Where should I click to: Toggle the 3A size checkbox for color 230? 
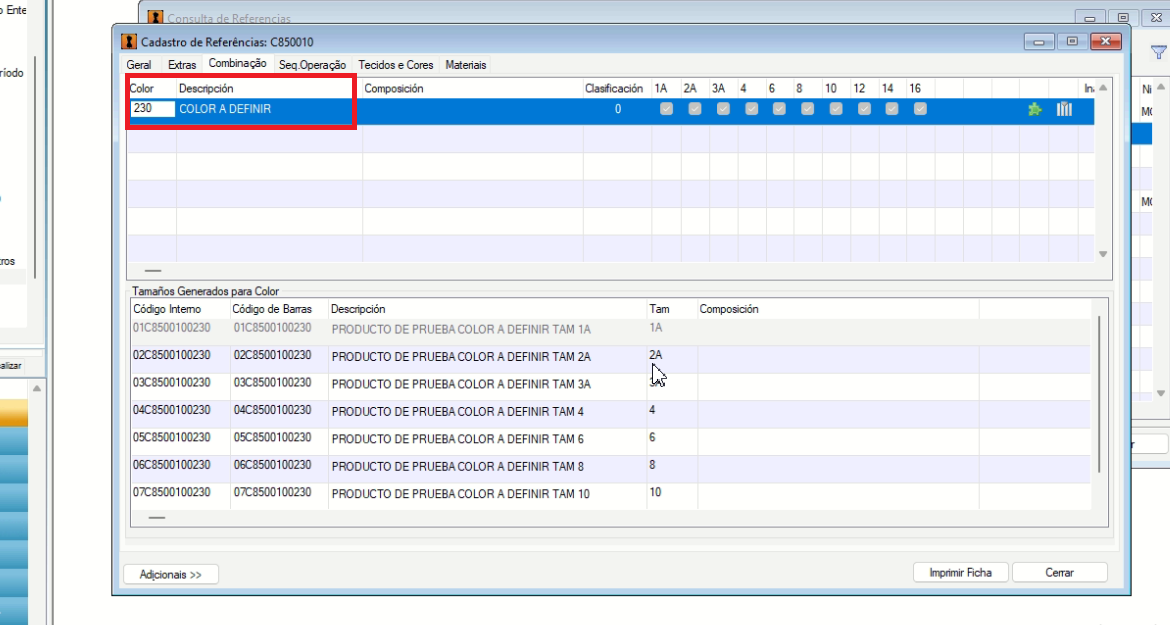pos(723,109)
